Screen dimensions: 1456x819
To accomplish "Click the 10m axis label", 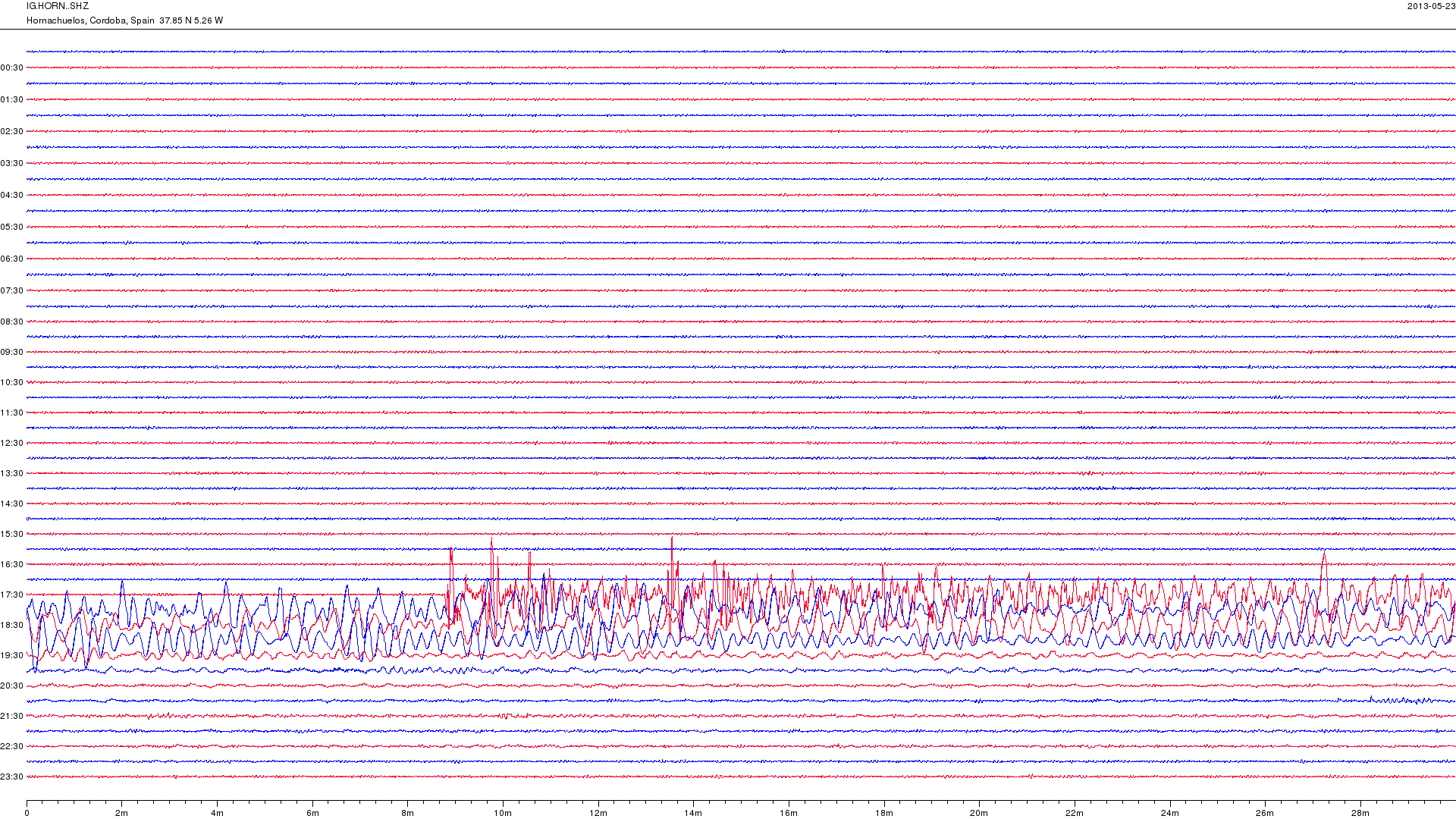I will [503, 813].
